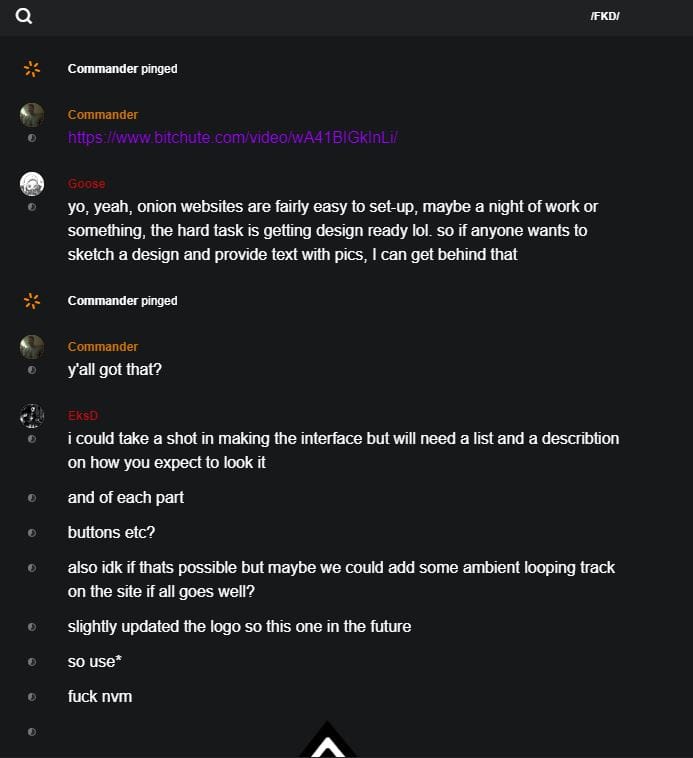Click Commander's avatar beside "y'all got that?"
The width and height of the screenshot is (693, 758).
(x=32, y=347)
